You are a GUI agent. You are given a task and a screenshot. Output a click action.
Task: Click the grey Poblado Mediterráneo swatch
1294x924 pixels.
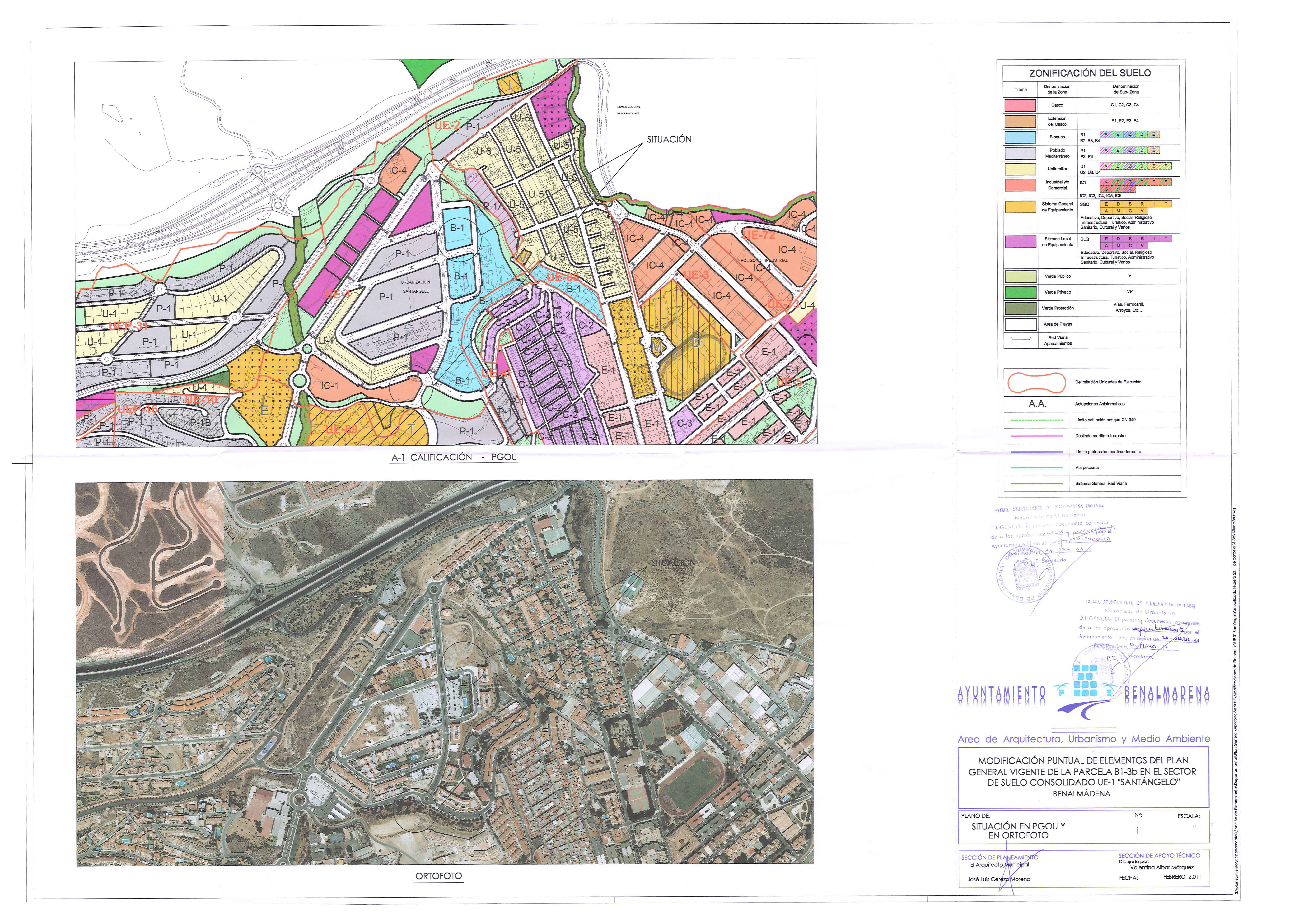click(x=1020, y=153)
